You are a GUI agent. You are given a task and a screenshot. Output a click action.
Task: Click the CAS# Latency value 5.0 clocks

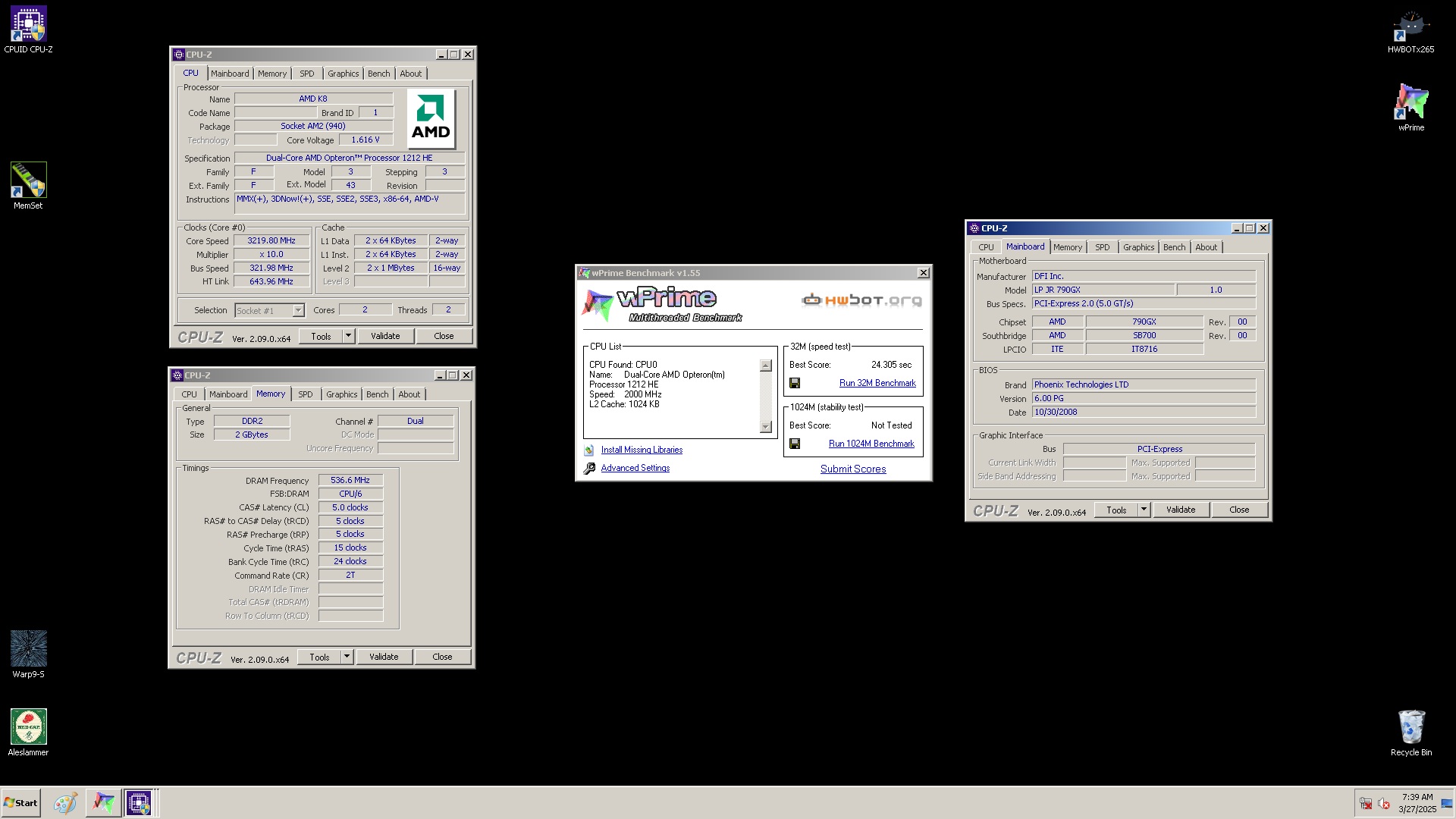pos(350,507)
